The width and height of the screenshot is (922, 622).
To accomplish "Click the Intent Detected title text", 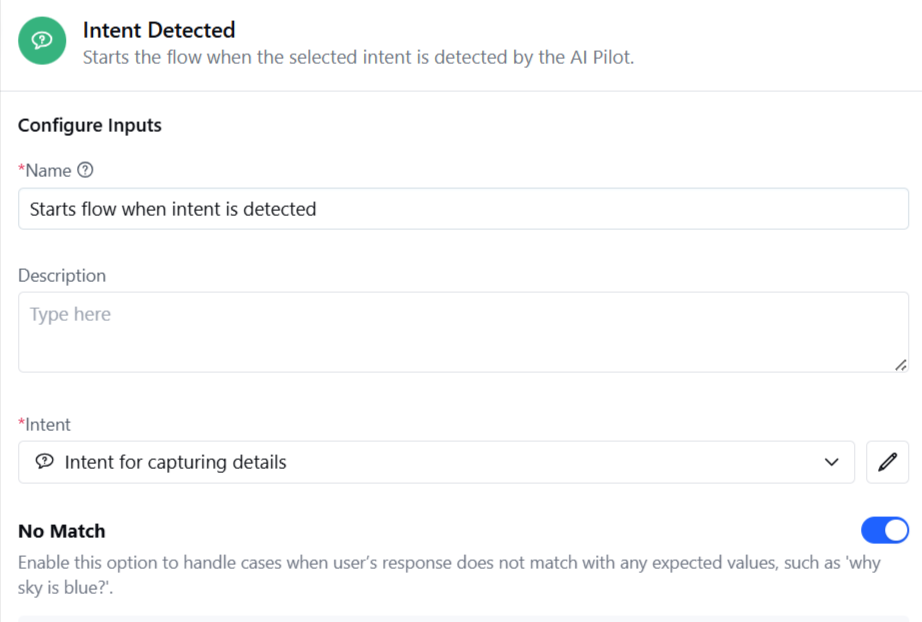I will pos(159,29).
